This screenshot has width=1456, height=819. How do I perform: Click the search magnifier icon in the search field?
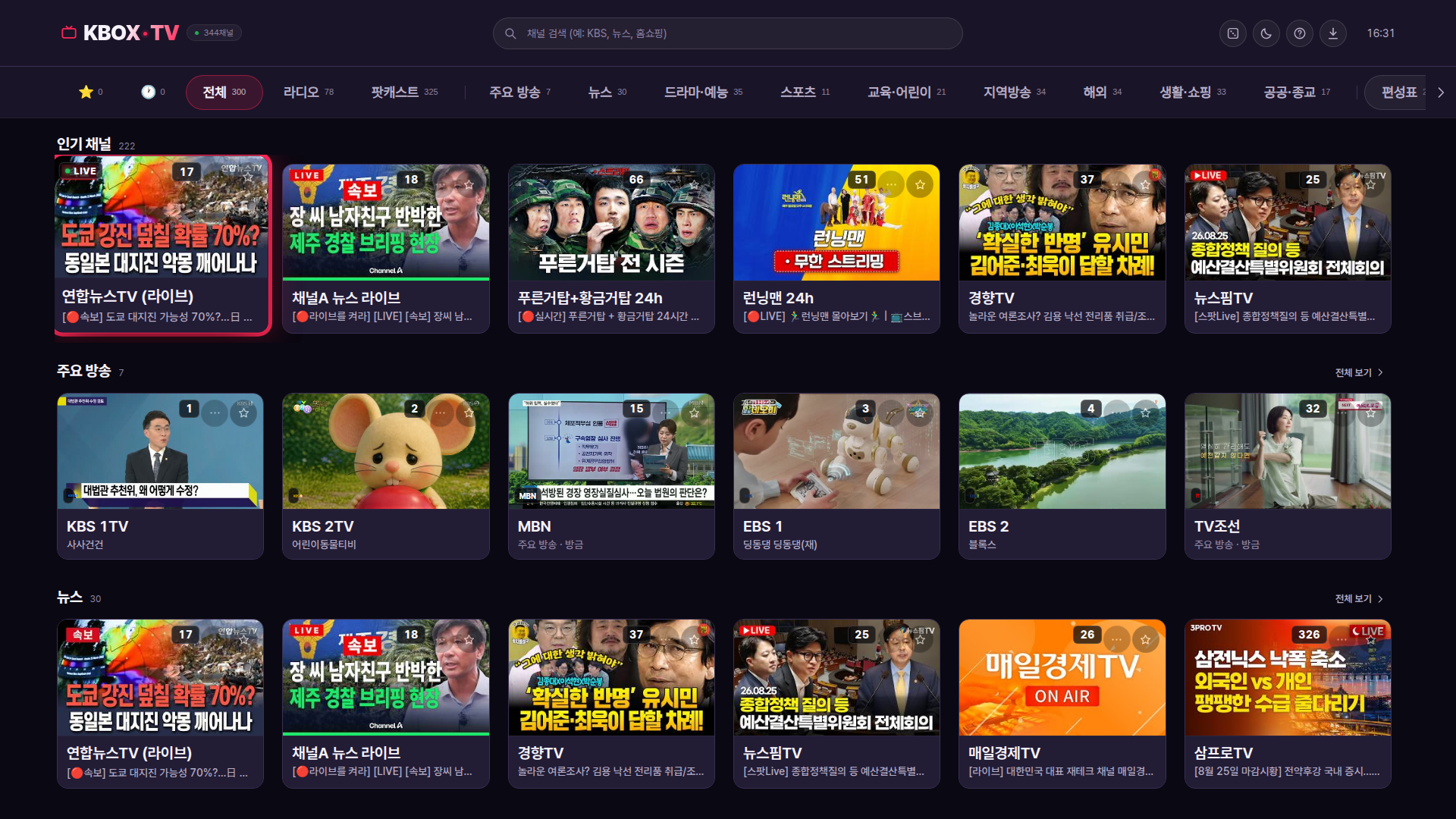coord(510,33)
